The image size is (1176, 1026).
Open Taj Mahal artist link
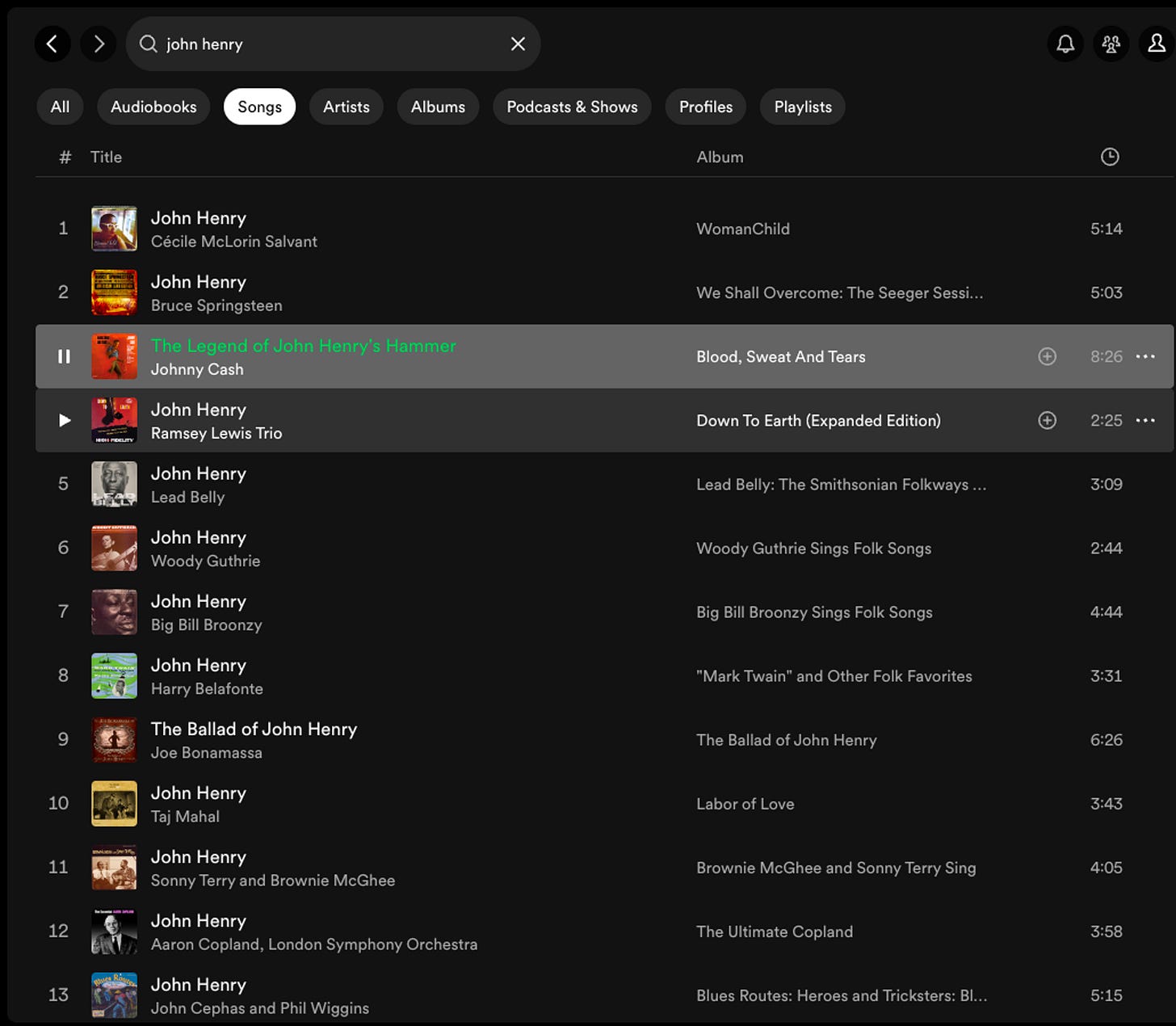pyautogui.click(x=185, y=816)
